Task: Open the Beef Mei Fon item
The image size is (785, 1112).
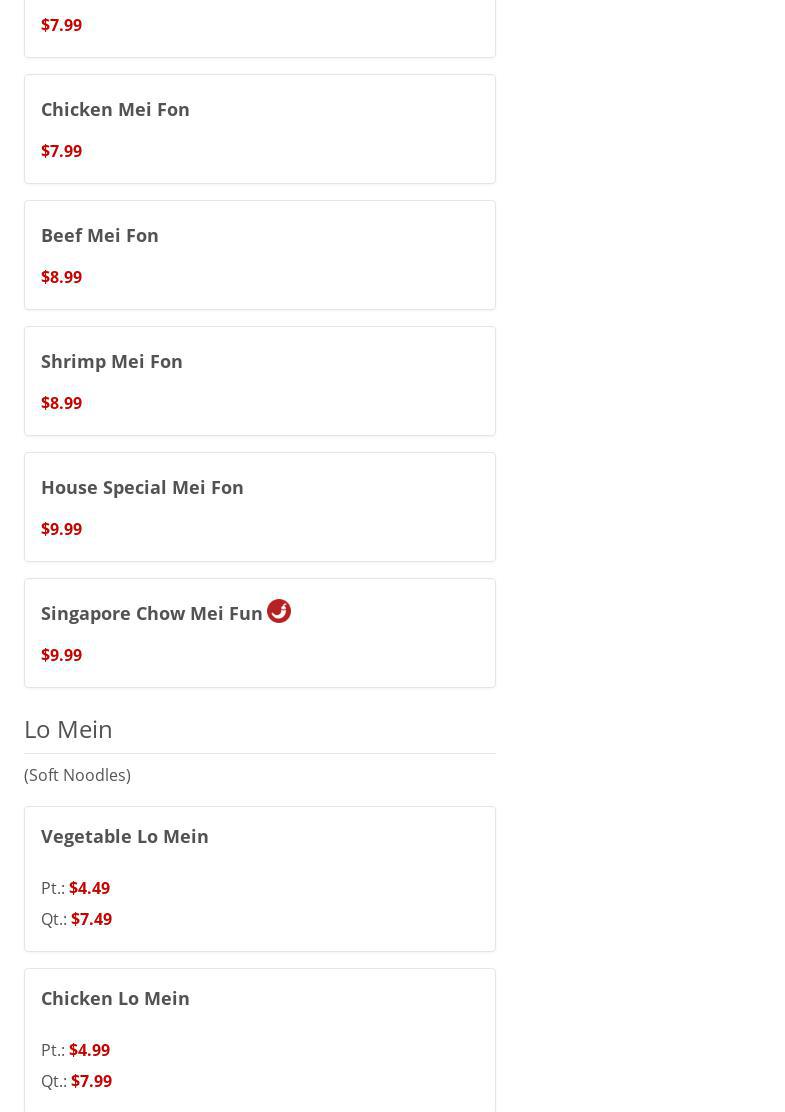Action: [x=100, y=235]
